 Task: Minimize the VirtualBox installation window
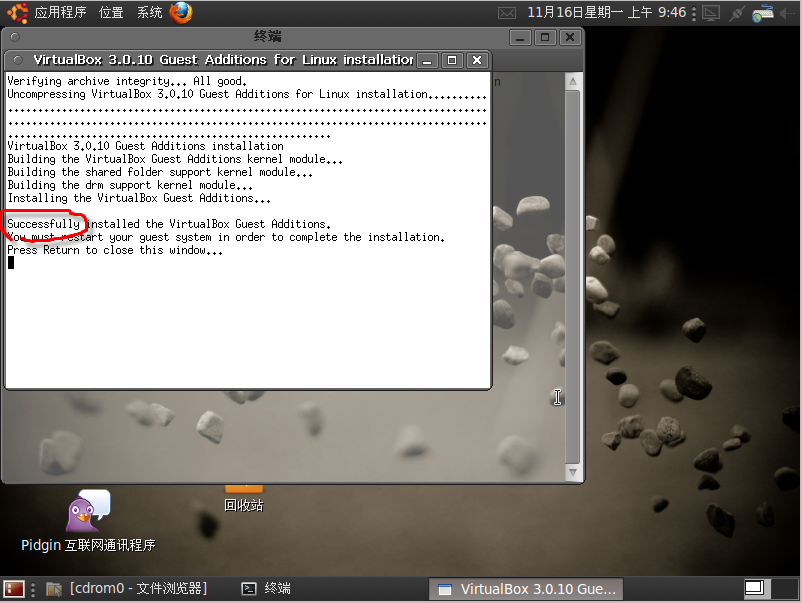(x=427, y=60)
